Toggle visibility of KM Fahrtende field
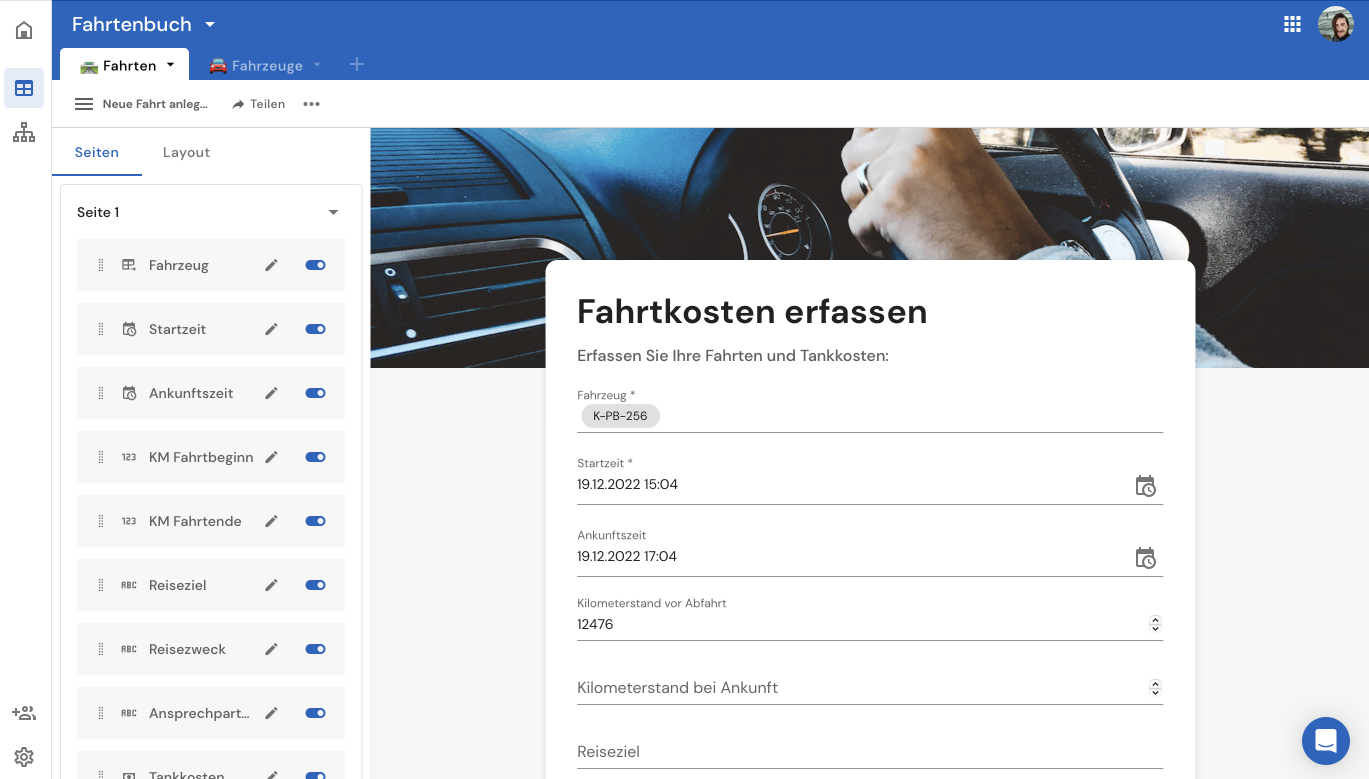 coord(315,521)
